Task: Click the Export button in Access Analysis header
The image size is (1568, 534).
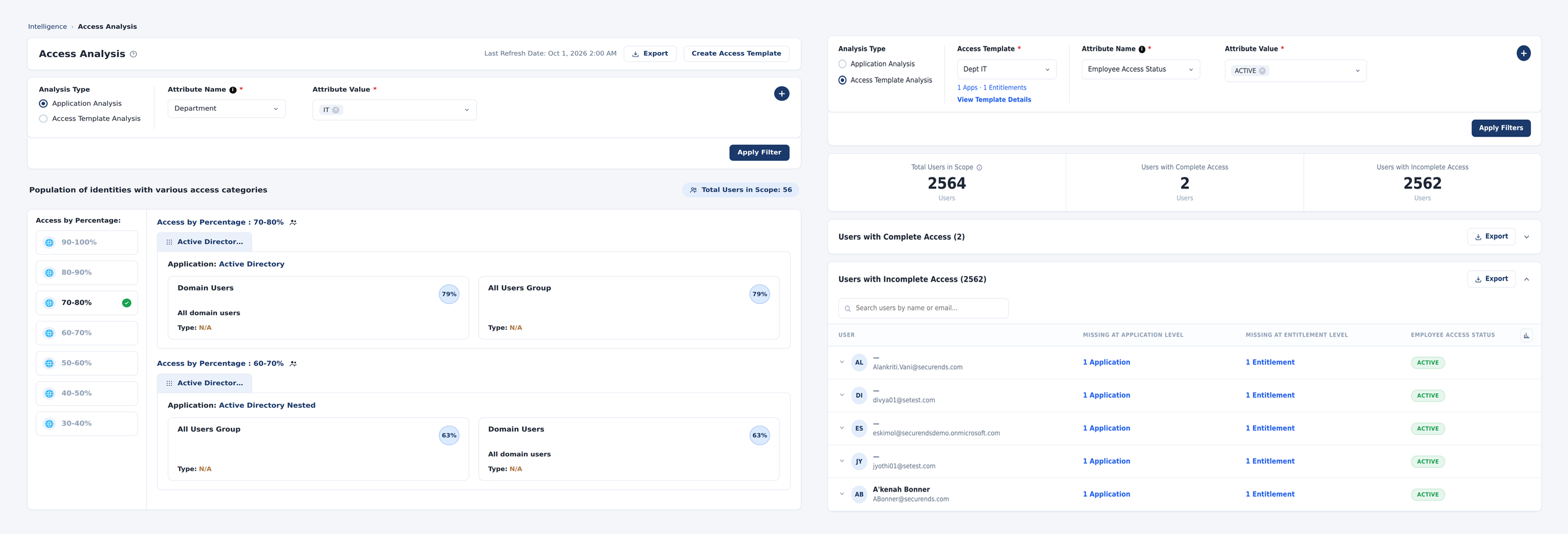Action: click(649, 53)
